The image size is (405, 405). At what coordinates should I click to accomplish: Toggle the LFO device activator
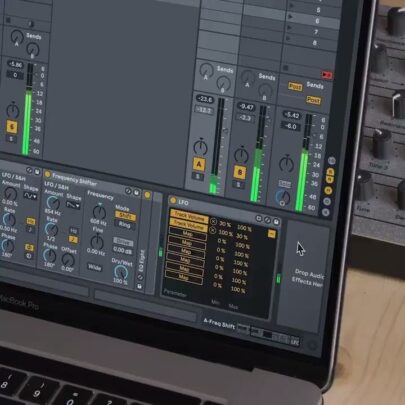pyautogui.click(x=173, y=200)
